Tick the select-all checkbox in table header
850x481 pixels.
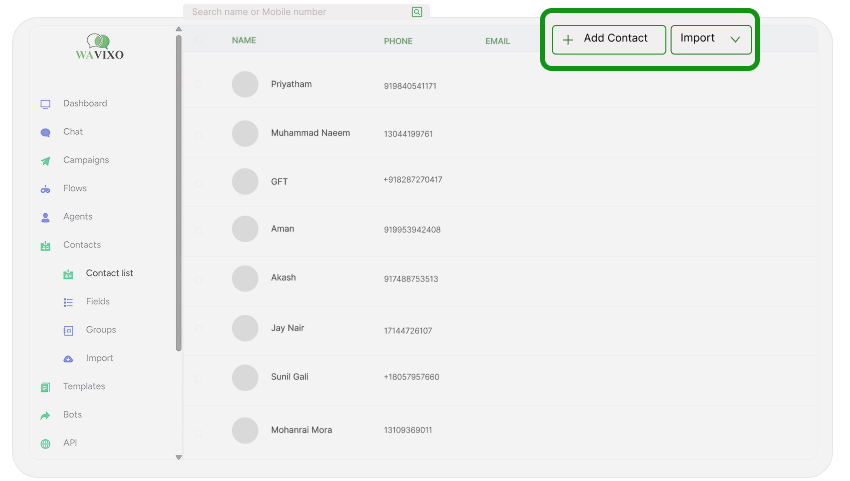coord(198,41)
